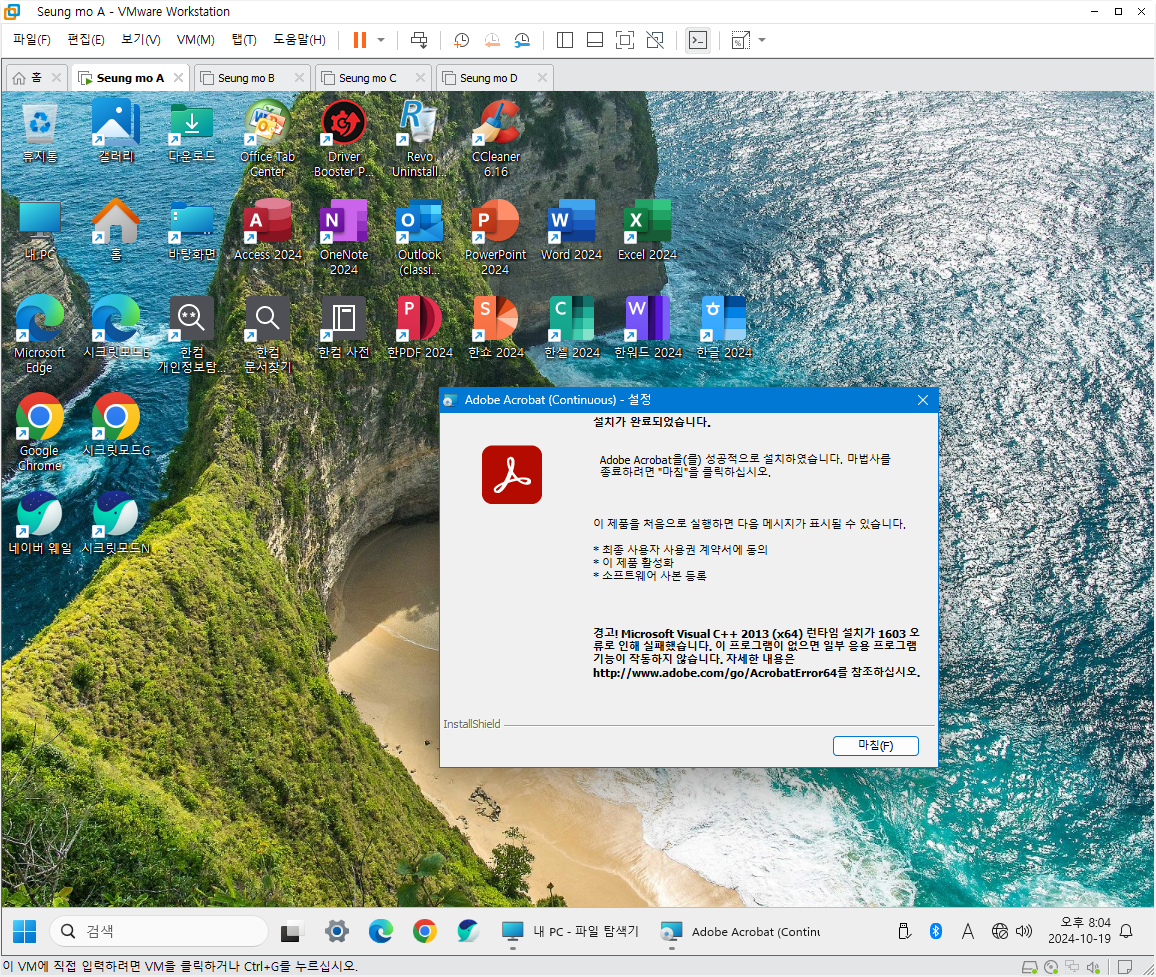Select Revo Uninstaller desktop icon
The image size is (1156, 977).
[419, 139]
